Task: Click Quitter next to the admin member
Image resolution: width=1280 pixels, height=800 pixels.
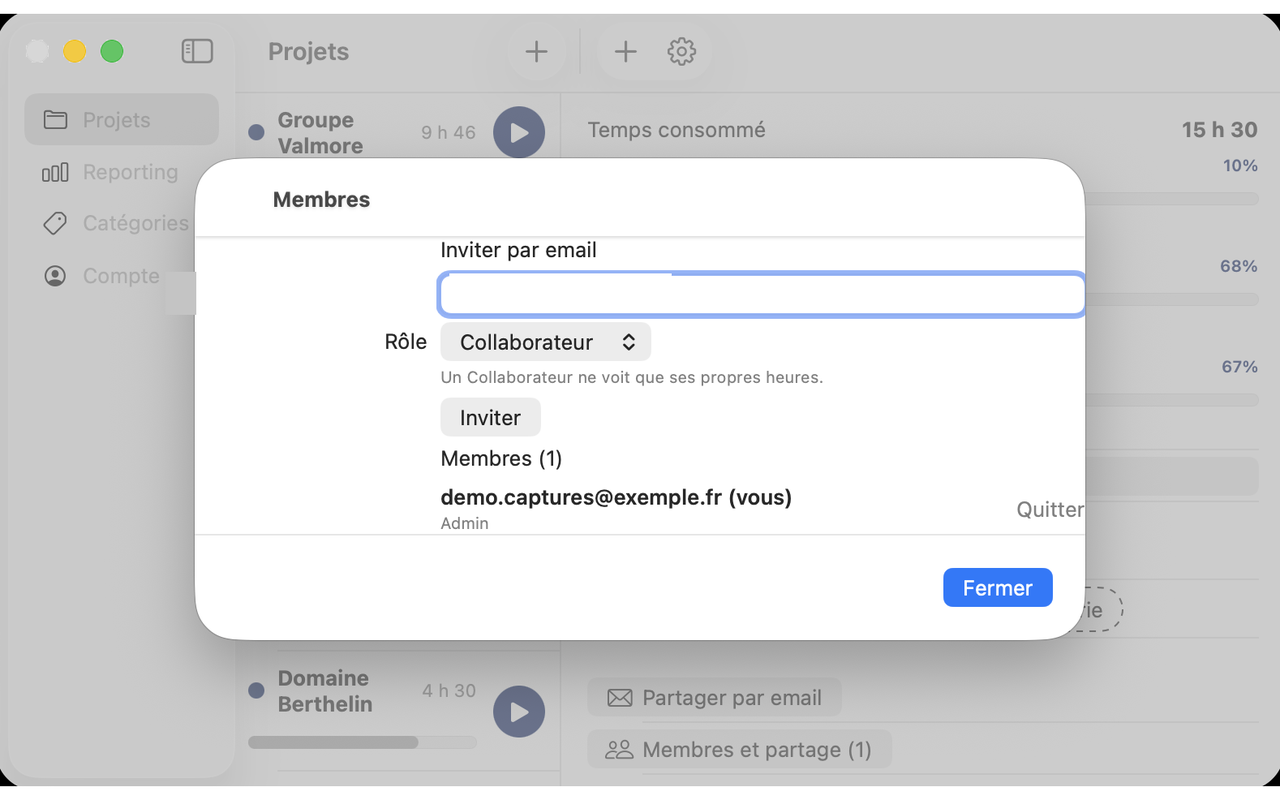Action: point(1050,509)
